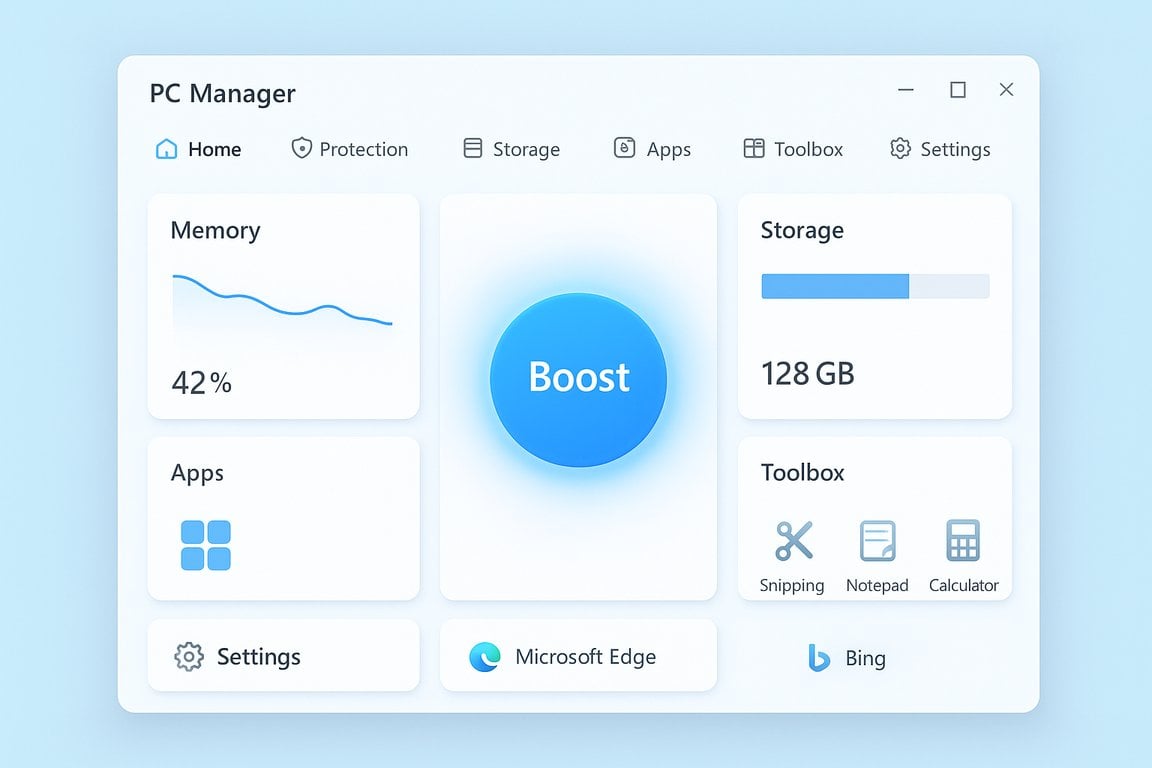Click the Storage usage progress bar
This screenshot has height=768, width=1152.
click(875, 286)
